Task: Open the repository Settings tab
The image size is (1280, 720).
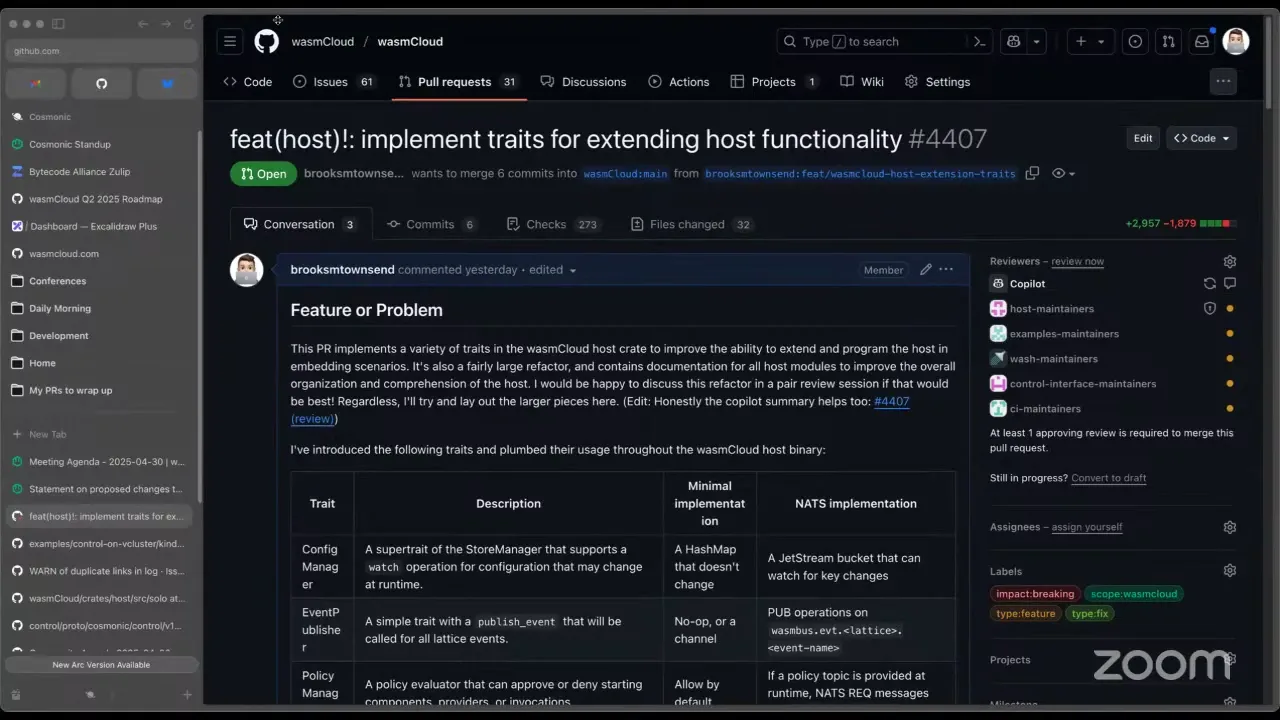Action: click(x=937, y=82)
